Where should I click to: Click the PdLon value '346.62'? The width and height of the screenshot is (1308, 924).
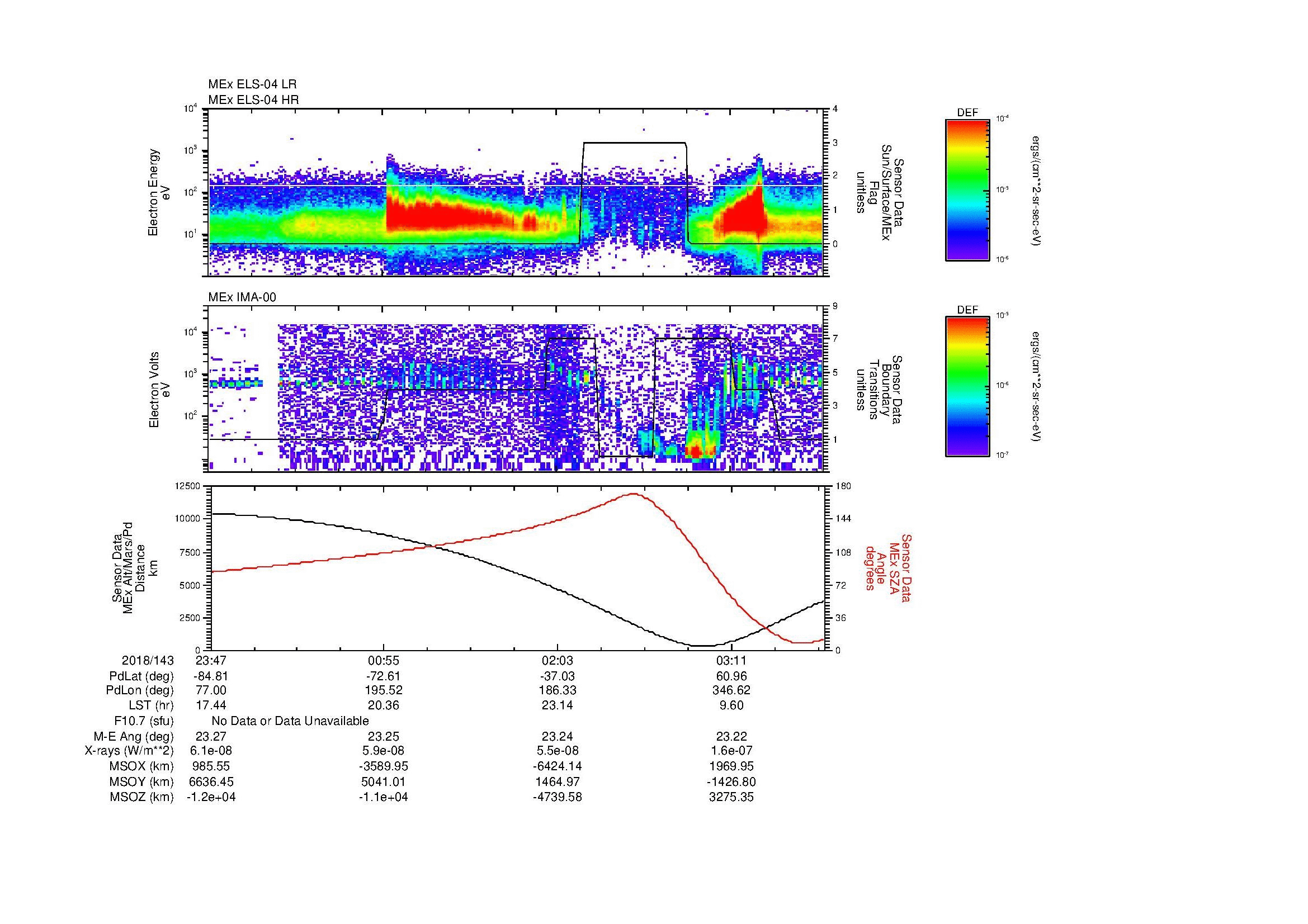tap(731, 690)
